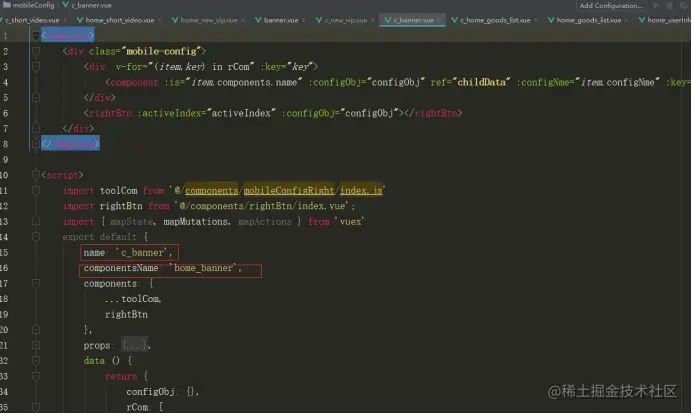Collapse the script block at line 10
Screen dimensions: 692x414
36,175
